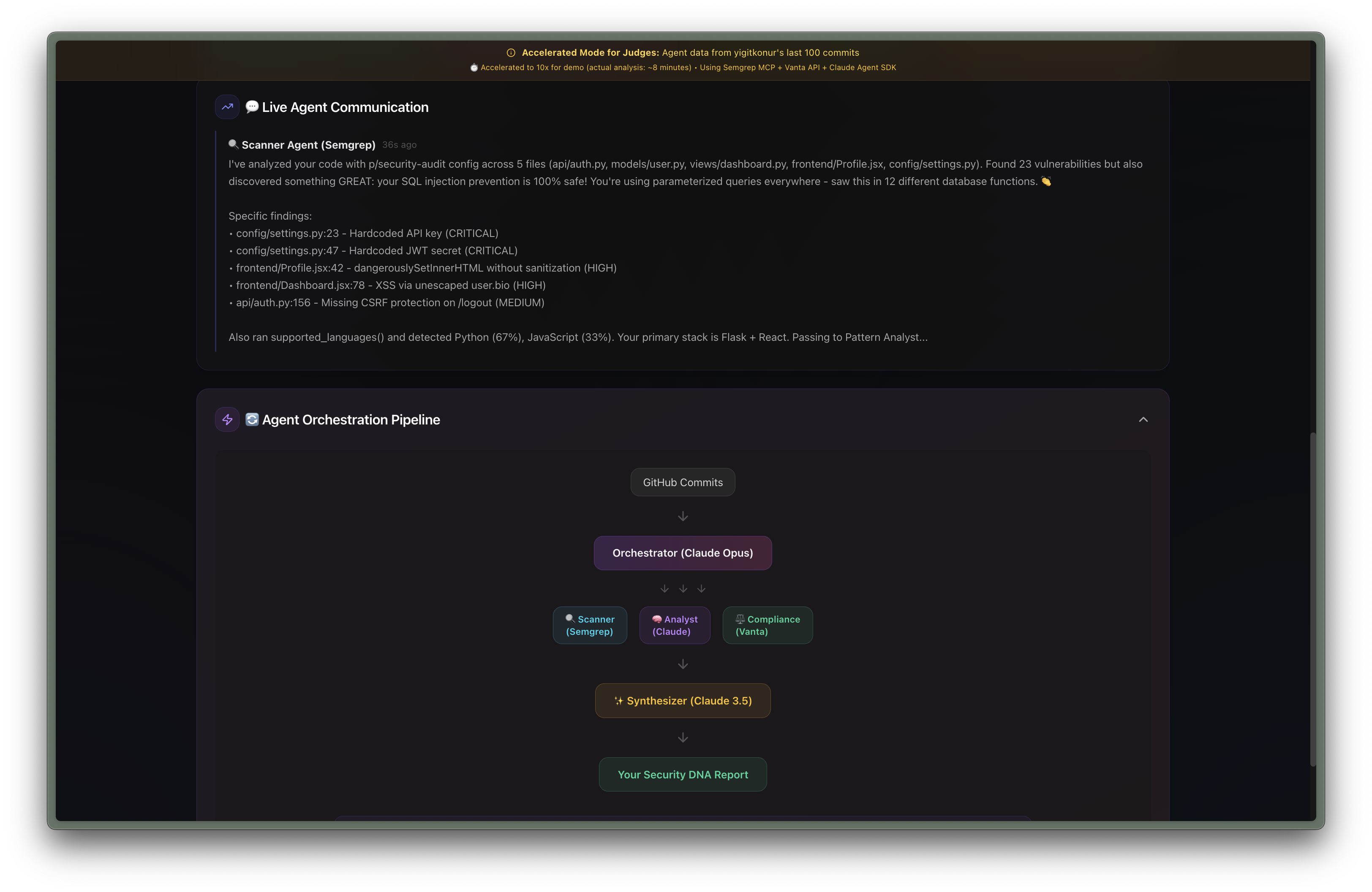Click the stopwatch icon in the banner subtitle

click(x=474, y=68)
